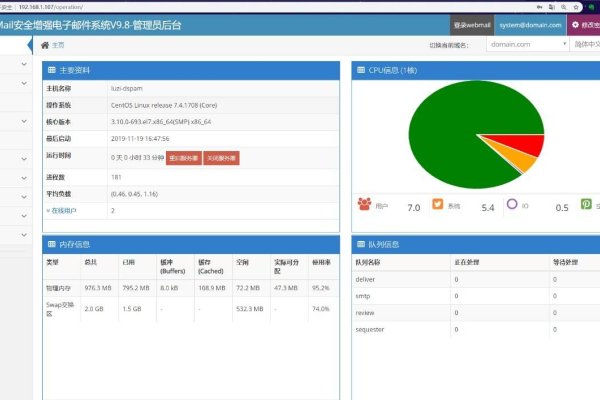
Task: Click the 队列名称 column header
Action: click(x=368, y=262)
